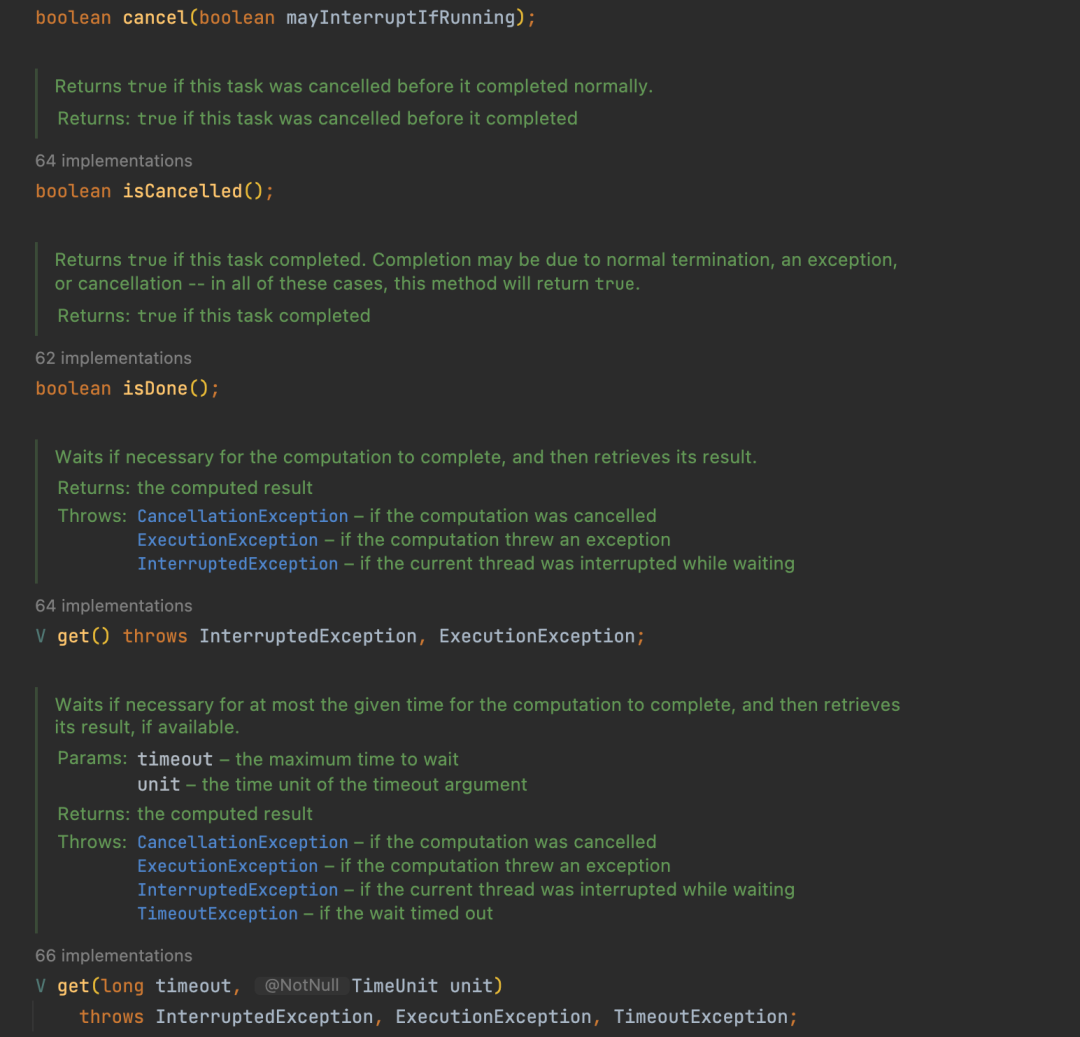Click the TimeUnit type in get signature
The image size is (1080, 1037).
pos(395,986)
